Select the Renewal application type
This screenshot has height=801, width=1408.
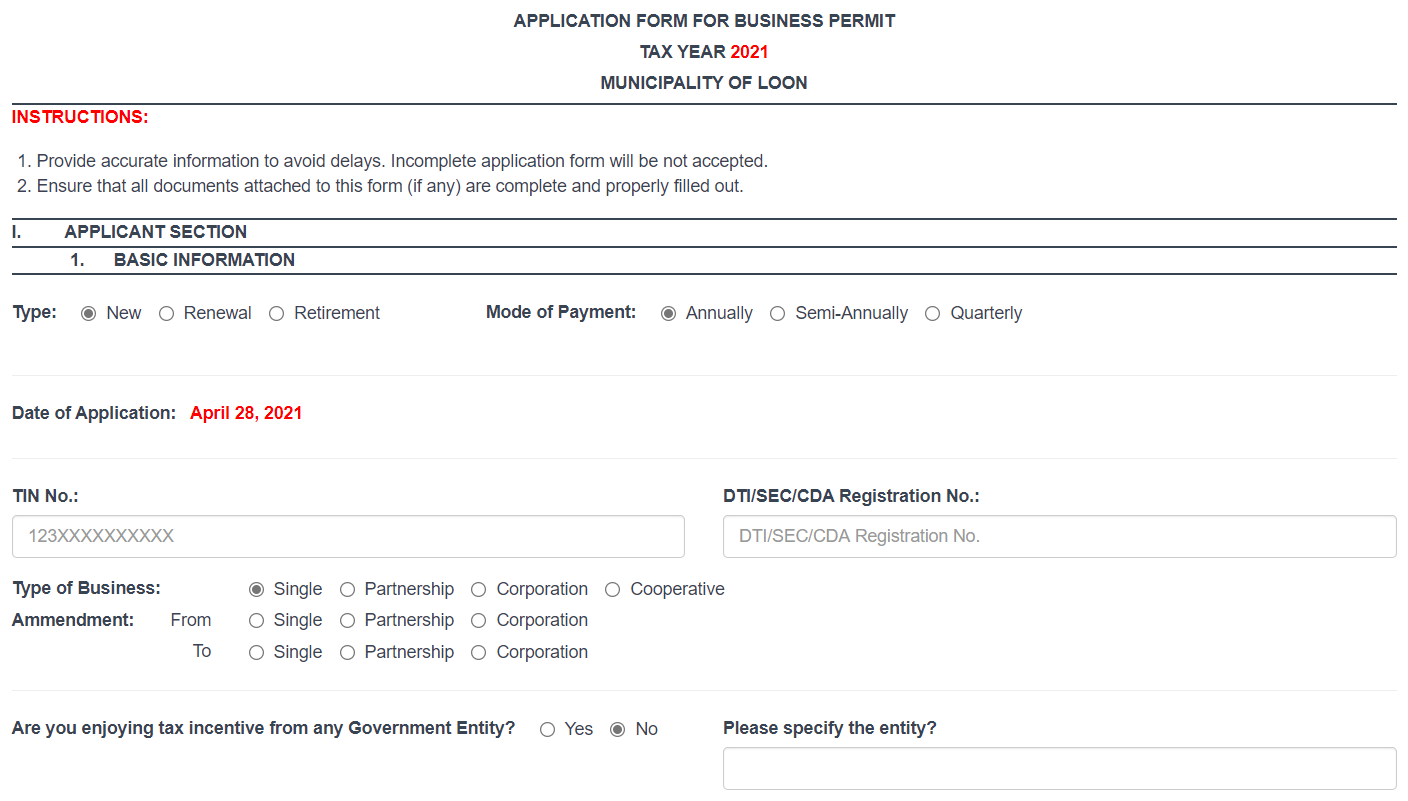(x=167, y=314)
